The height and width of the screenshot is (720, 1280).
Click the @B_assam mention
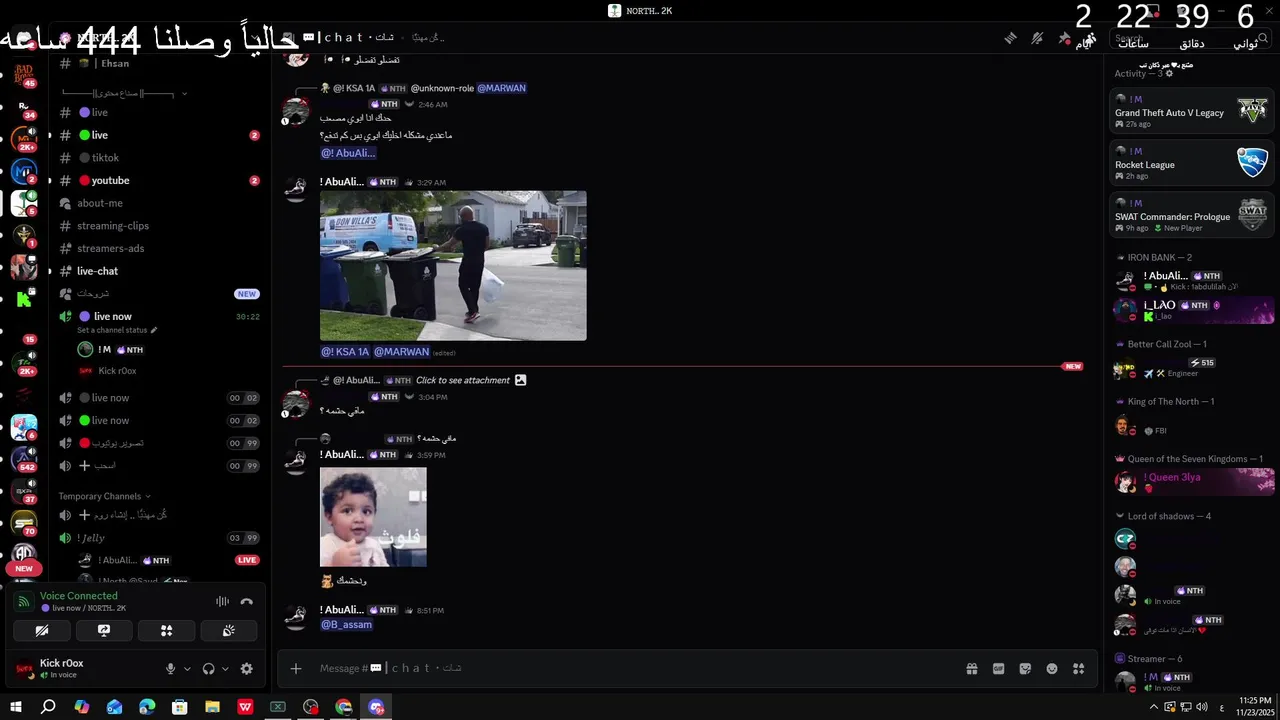[346, 624]
